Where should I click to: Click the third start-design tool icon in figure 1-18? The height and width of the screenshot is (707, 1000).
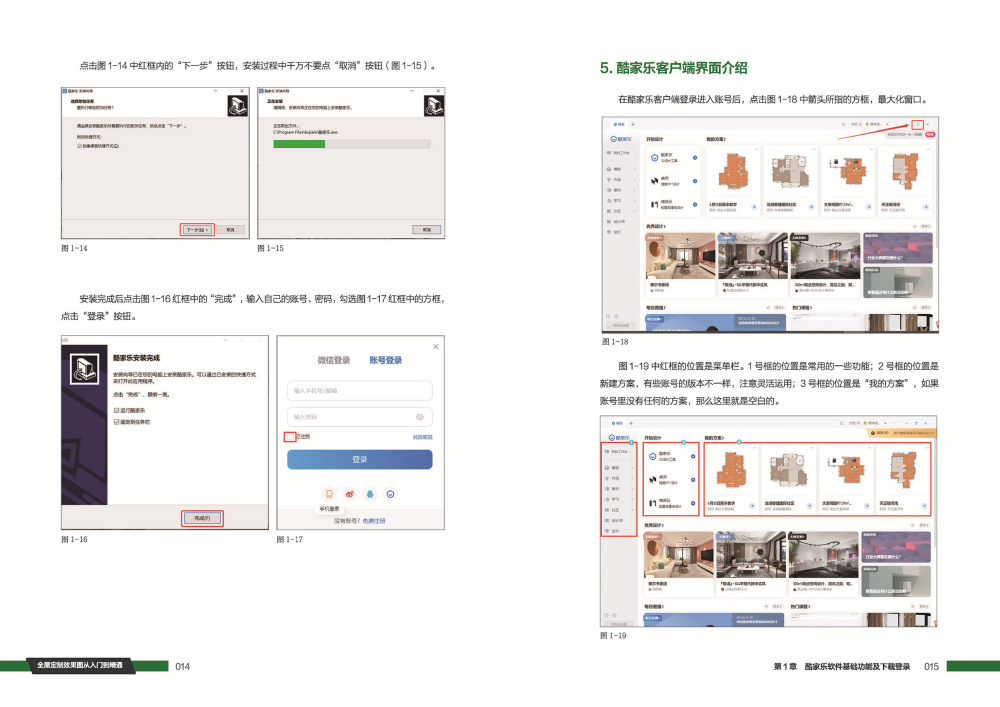click(654, 205)
